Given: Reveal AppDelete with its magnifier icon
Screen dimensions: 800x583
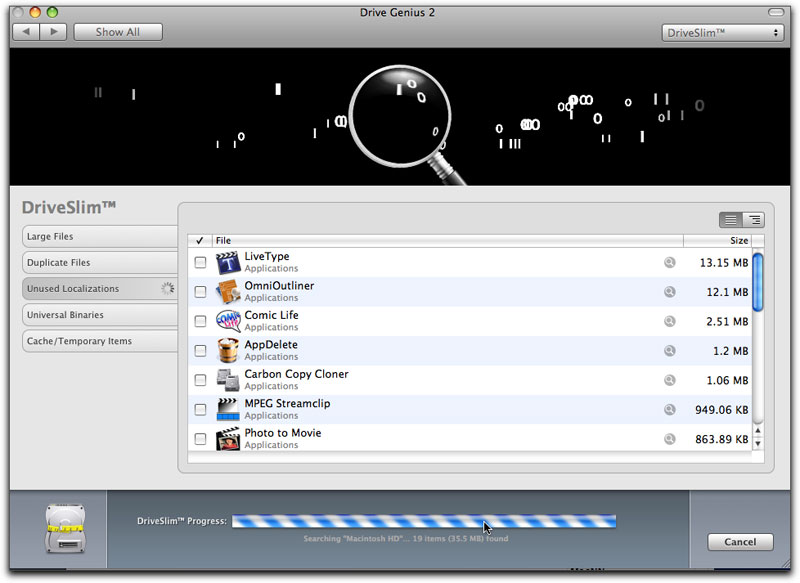Looking at the screenshot, I should (669, 351).
